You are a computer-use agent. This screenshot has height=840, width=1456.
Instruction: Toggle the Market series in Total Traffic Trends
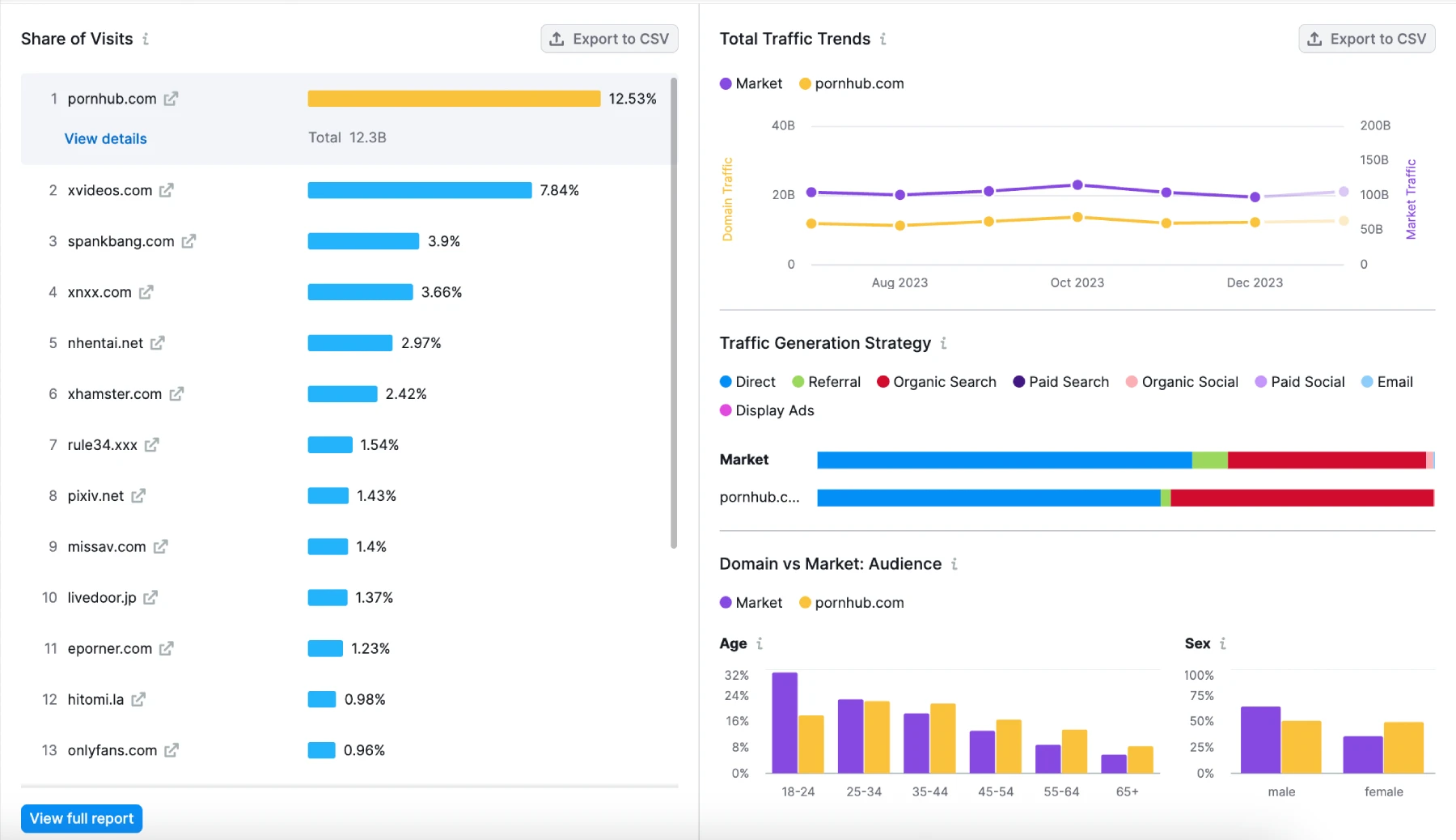(x=750, y=83)
